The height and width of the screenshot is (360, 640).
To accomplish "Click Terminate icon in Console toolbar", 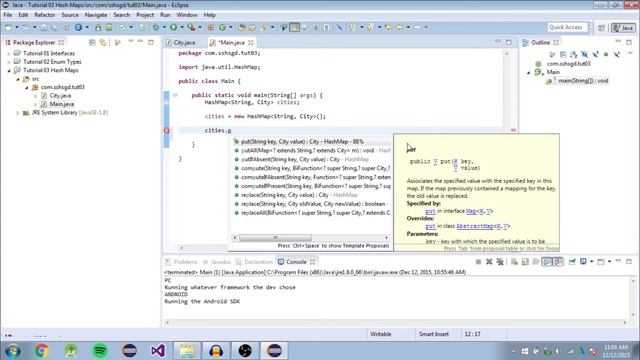I will click(478, 262).
